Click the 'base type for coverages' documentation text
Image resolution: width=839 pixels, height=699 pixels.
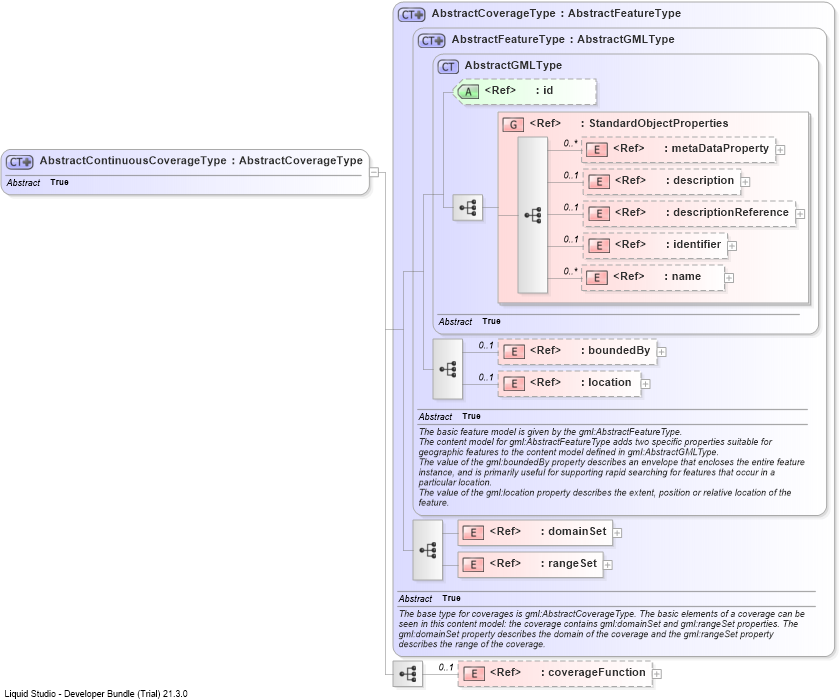click(x=601, y=629)
